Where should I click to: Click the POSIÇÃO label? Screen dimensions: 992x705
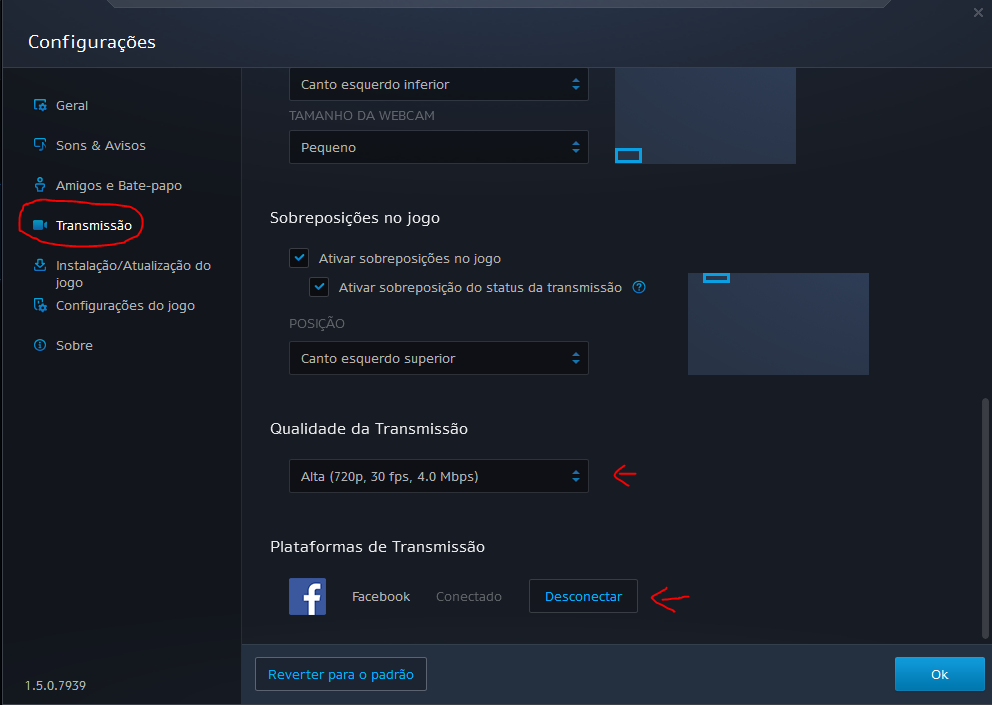[x=317, y=323]
